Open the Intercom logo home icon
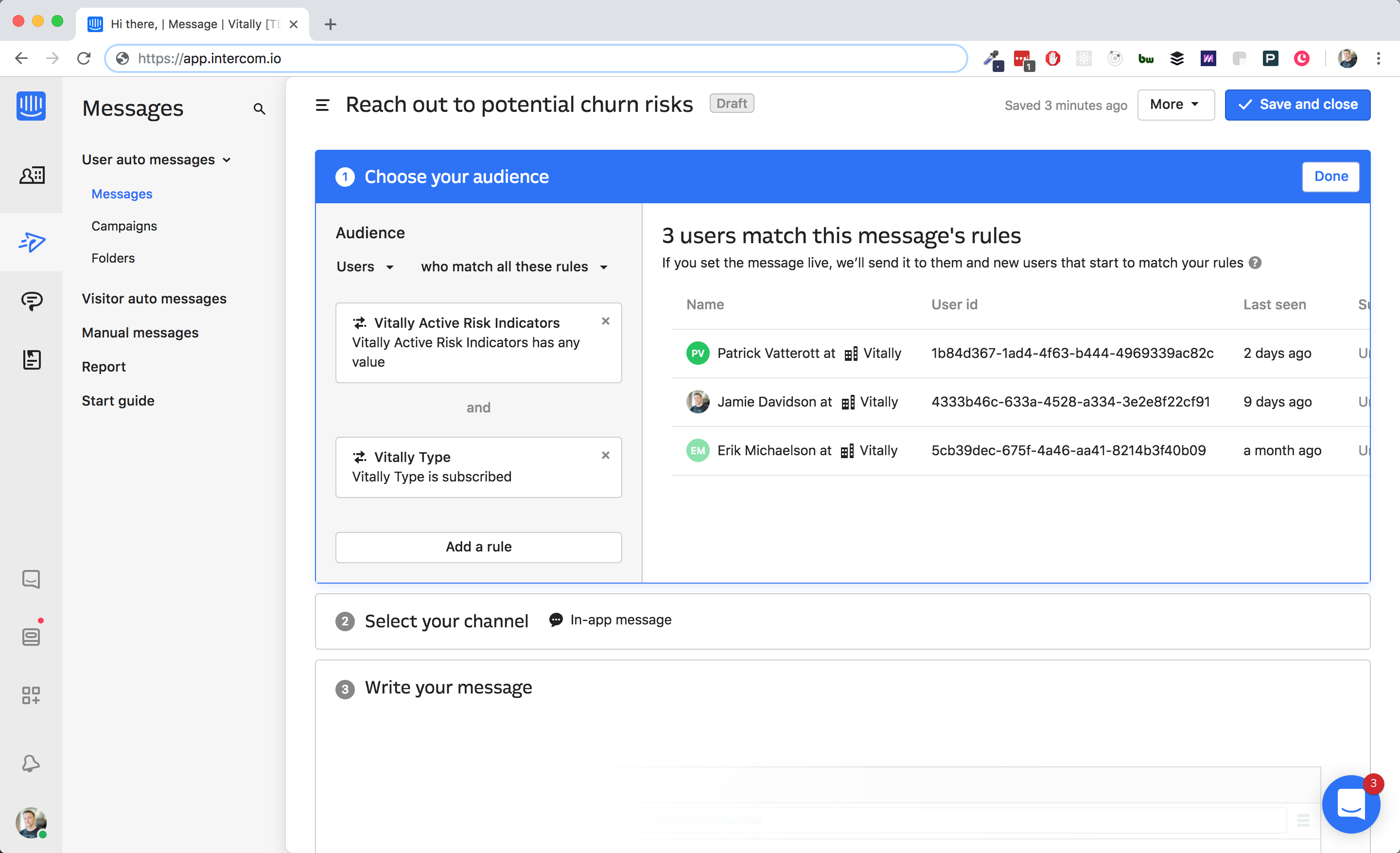1400x853 pixels. tap(31, 106)
